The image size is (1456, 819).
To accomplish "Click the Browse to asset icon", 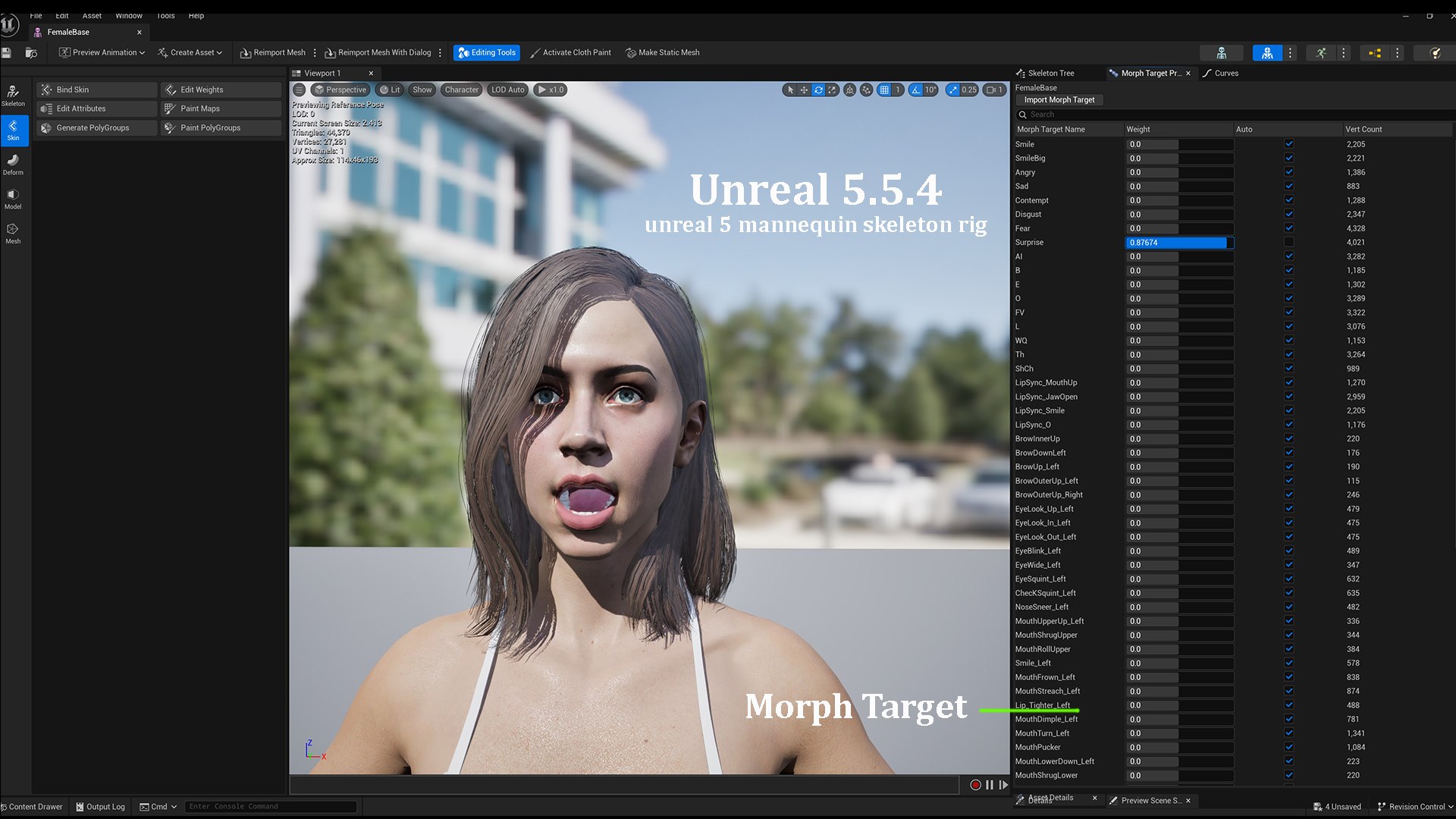I will pyautogui.click(x=31, y=52).
